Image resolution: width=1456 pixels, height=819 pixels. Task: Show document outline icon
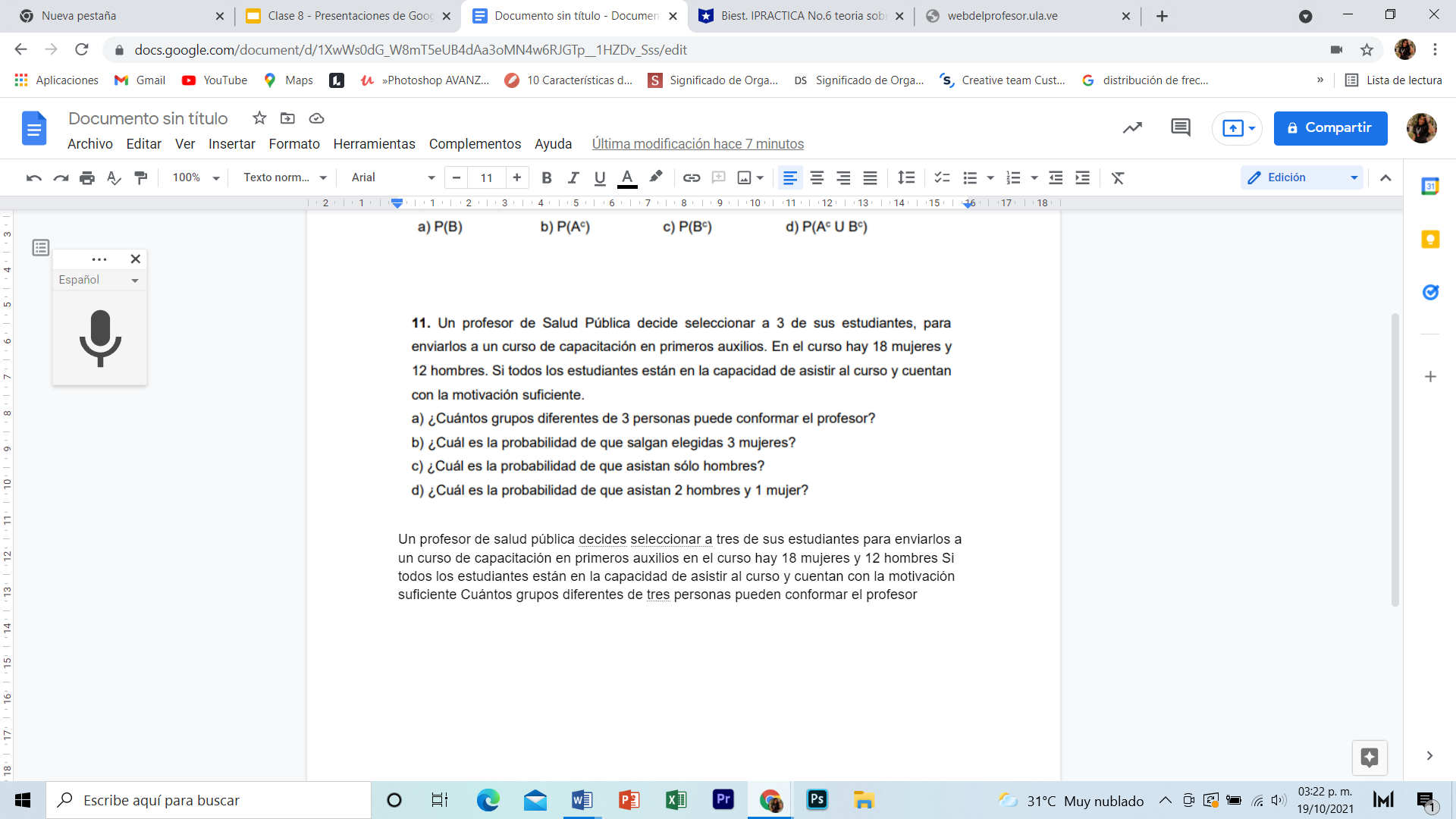pyautogui.click(x=41, y=247)
